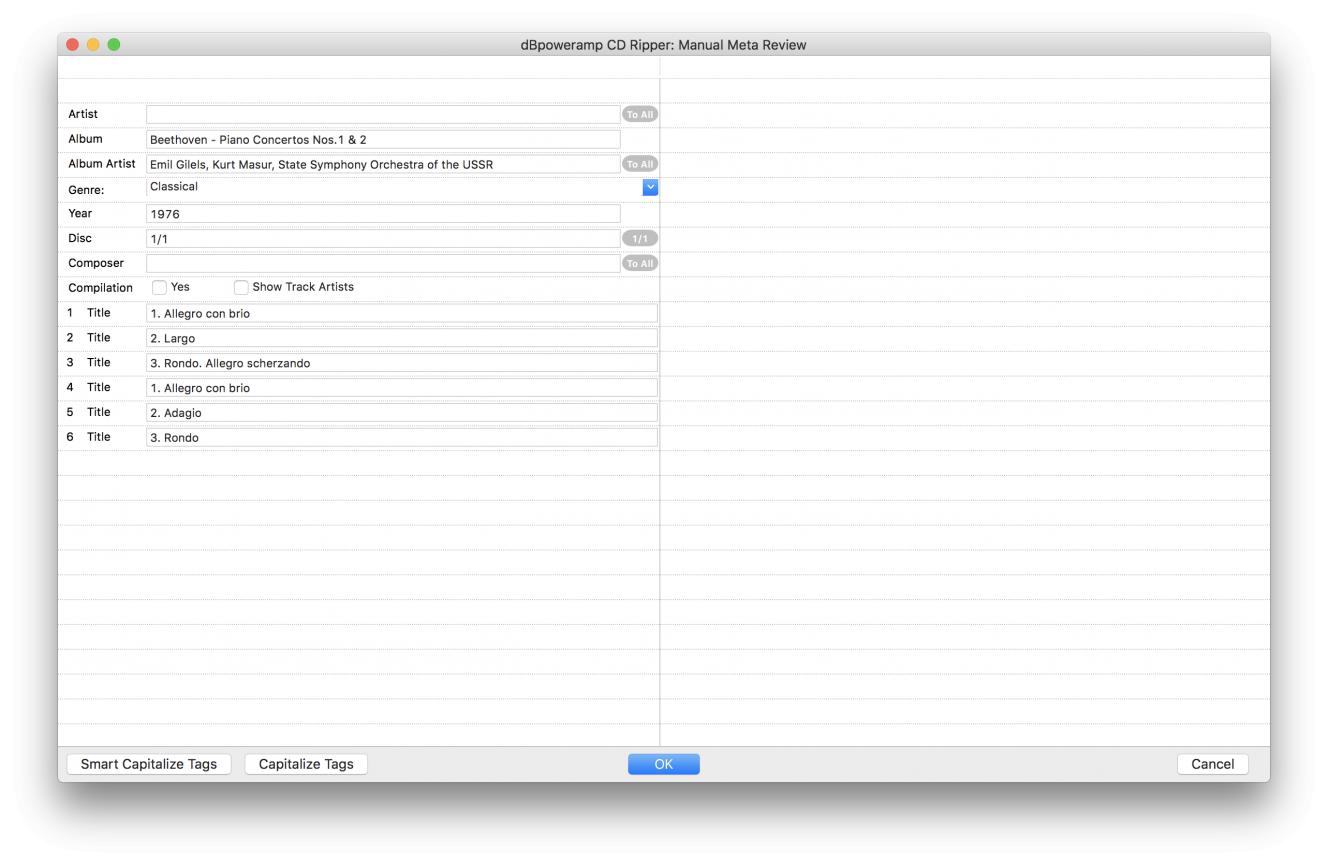Click the Composer input field
The image size is (1328, 865).
coord(383,263)
